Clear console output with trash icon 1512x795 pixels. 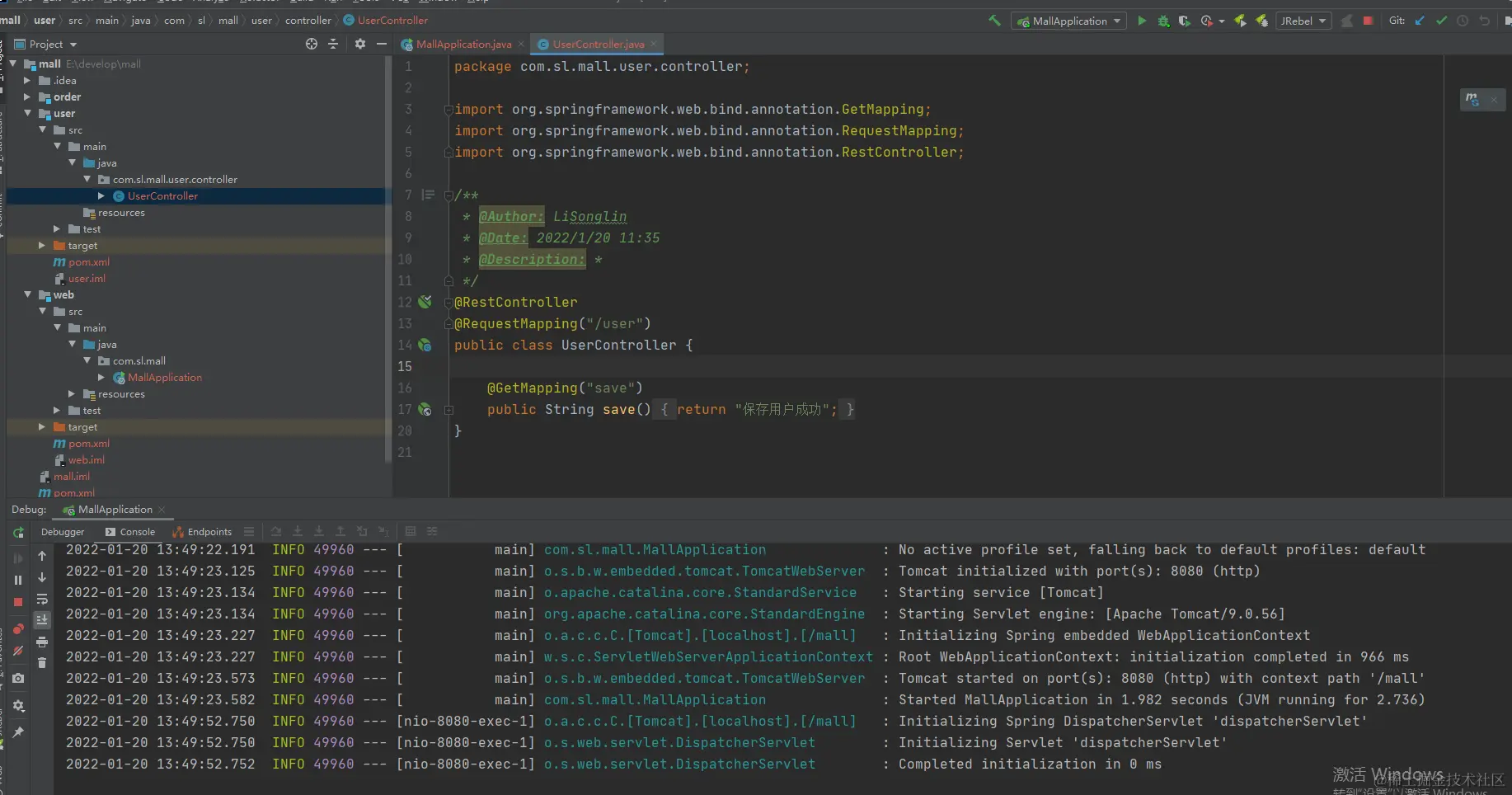tap(42, 662)
